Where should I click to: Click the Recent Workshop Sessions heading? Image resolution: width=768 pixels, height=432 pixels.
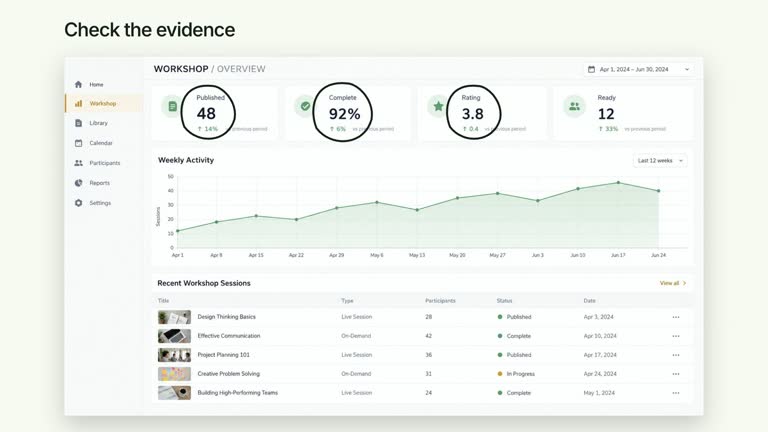pyautogui.click(x=204, y=283)
